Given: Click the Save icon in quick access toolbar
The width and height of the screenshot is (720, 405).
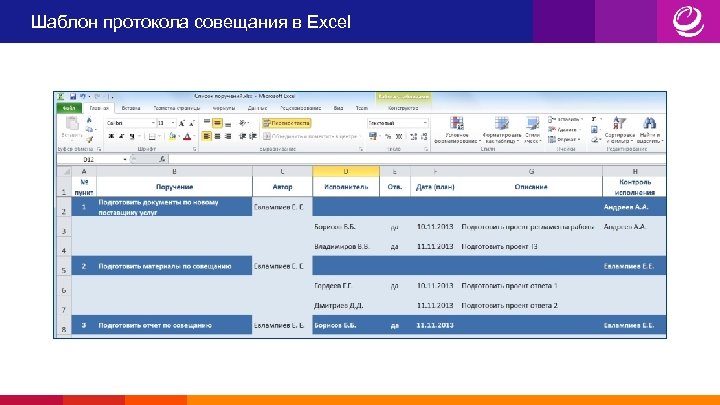Looking at the screenshot, I should click(73, 96).
